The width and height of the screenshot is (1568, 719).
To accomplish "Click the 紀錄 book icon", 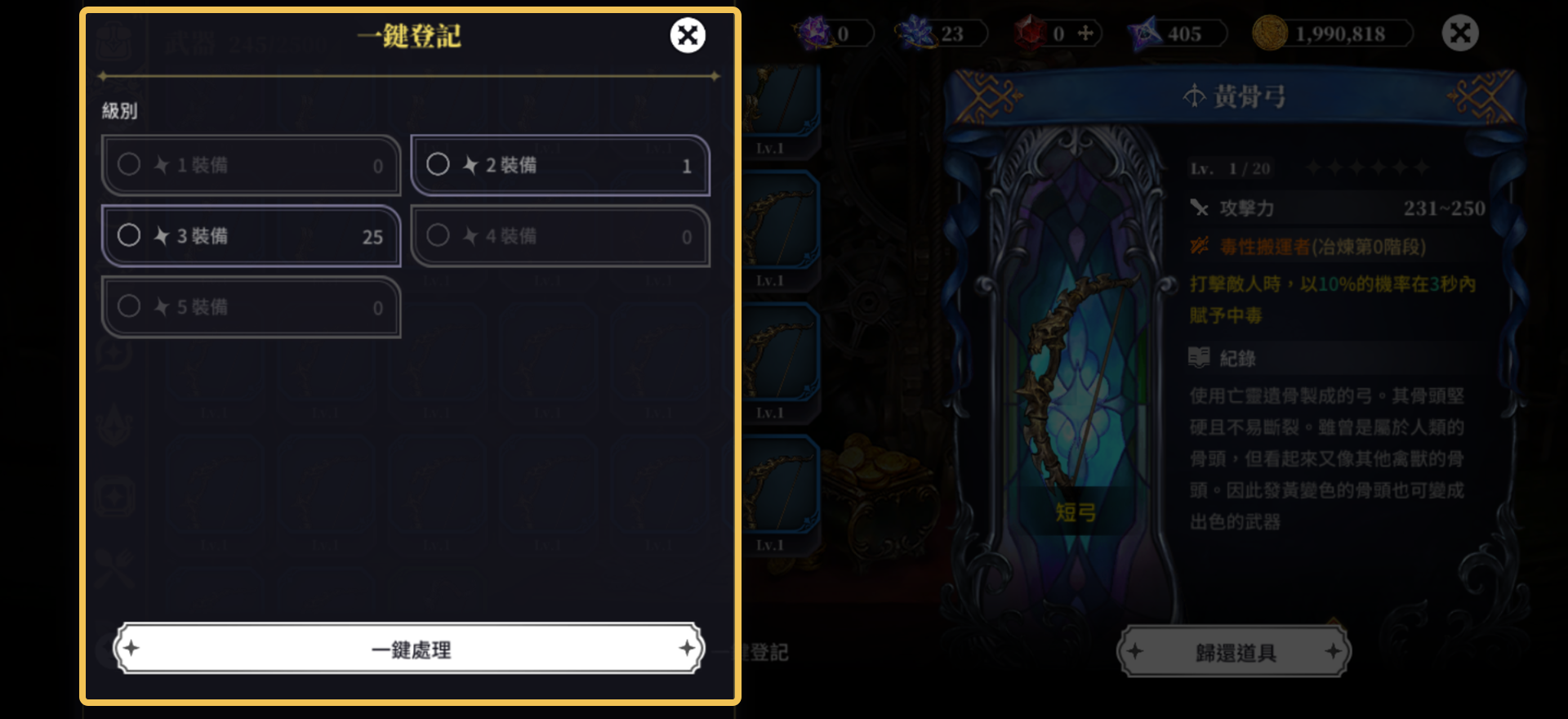I will tap(1199, 357).
